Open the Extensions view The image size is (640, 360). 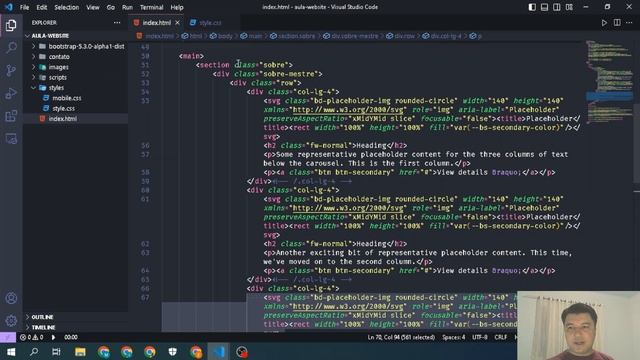pos(11,116)
